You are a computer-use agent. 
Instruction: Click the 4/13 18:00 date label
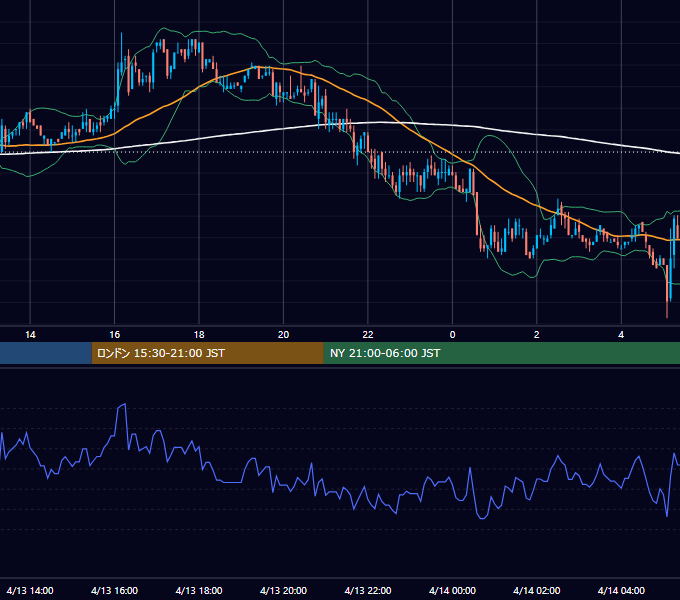click(199, 590)
